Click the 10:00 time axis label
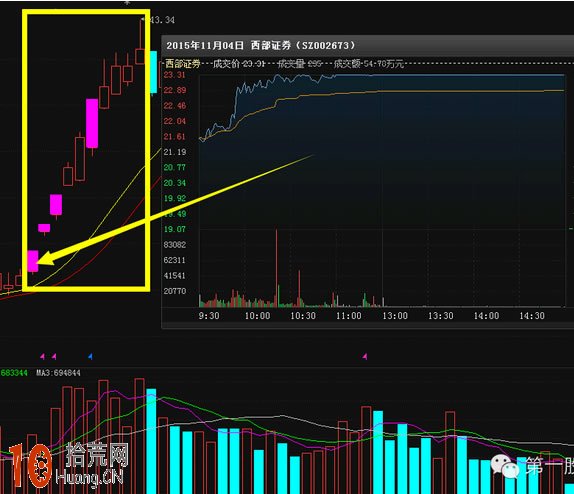 point(257,316)
